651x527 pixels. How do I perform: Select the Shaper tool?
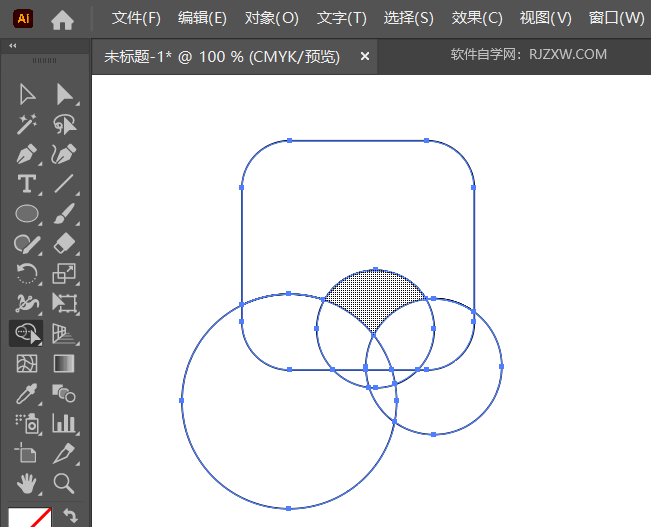click(27, 244)
